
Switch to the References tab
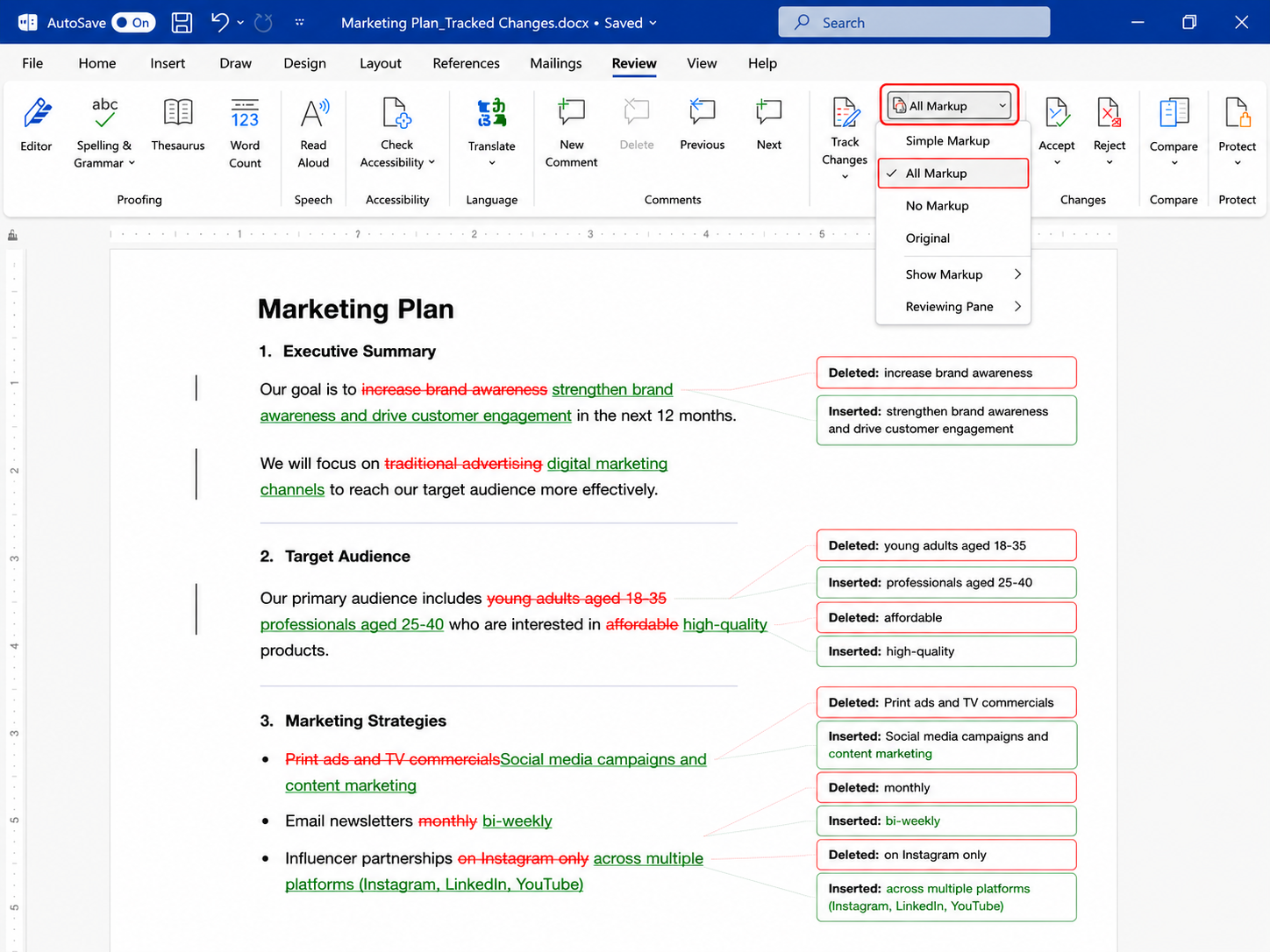467,63
